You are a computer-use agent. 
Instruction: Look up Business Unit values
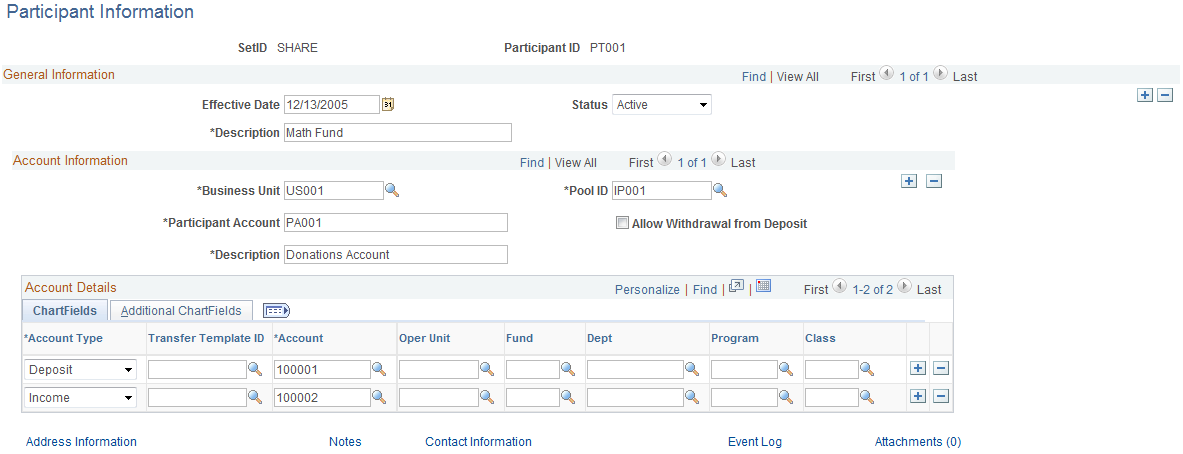[392, 191]
